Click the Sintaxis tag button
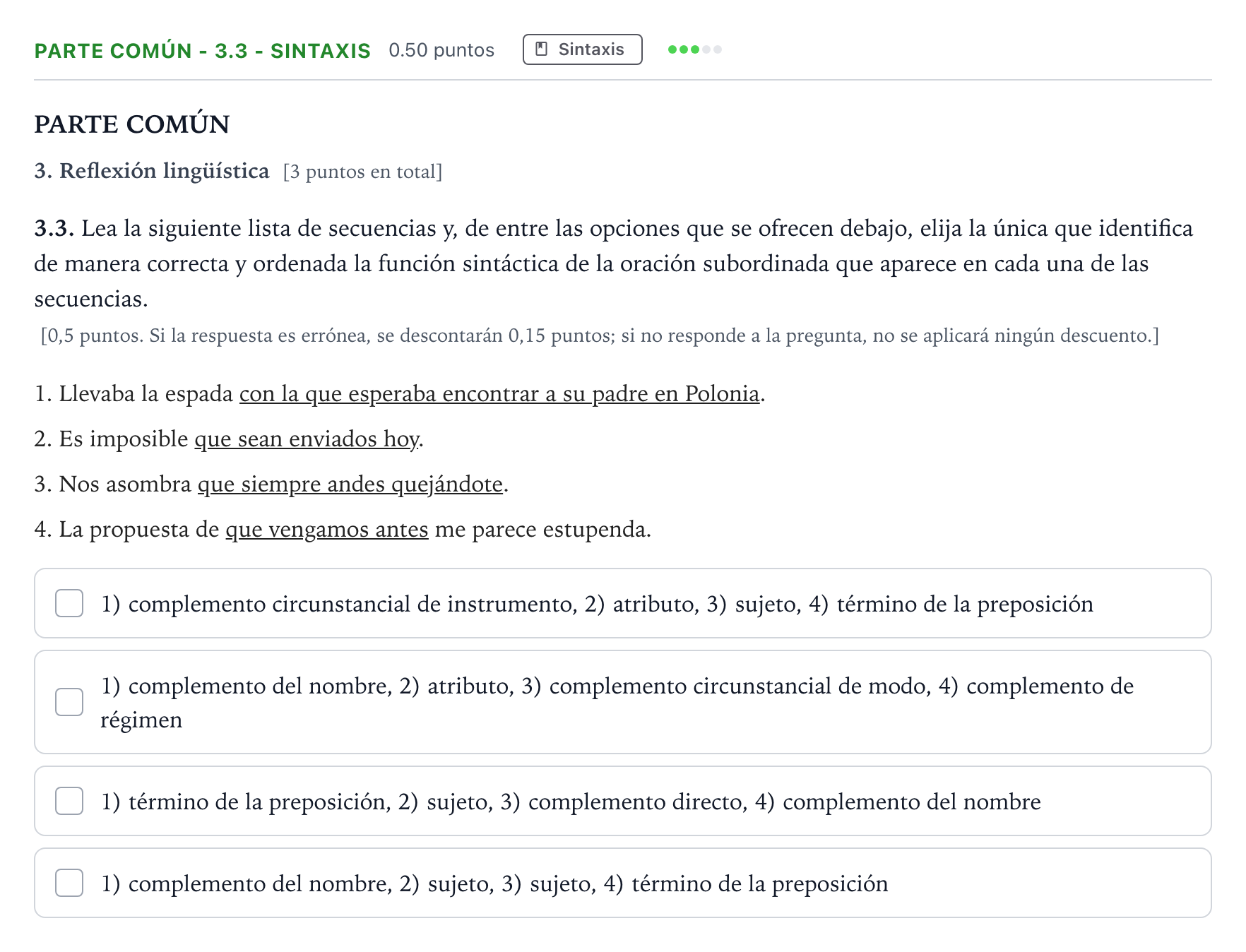 click(x=582, y=49)
